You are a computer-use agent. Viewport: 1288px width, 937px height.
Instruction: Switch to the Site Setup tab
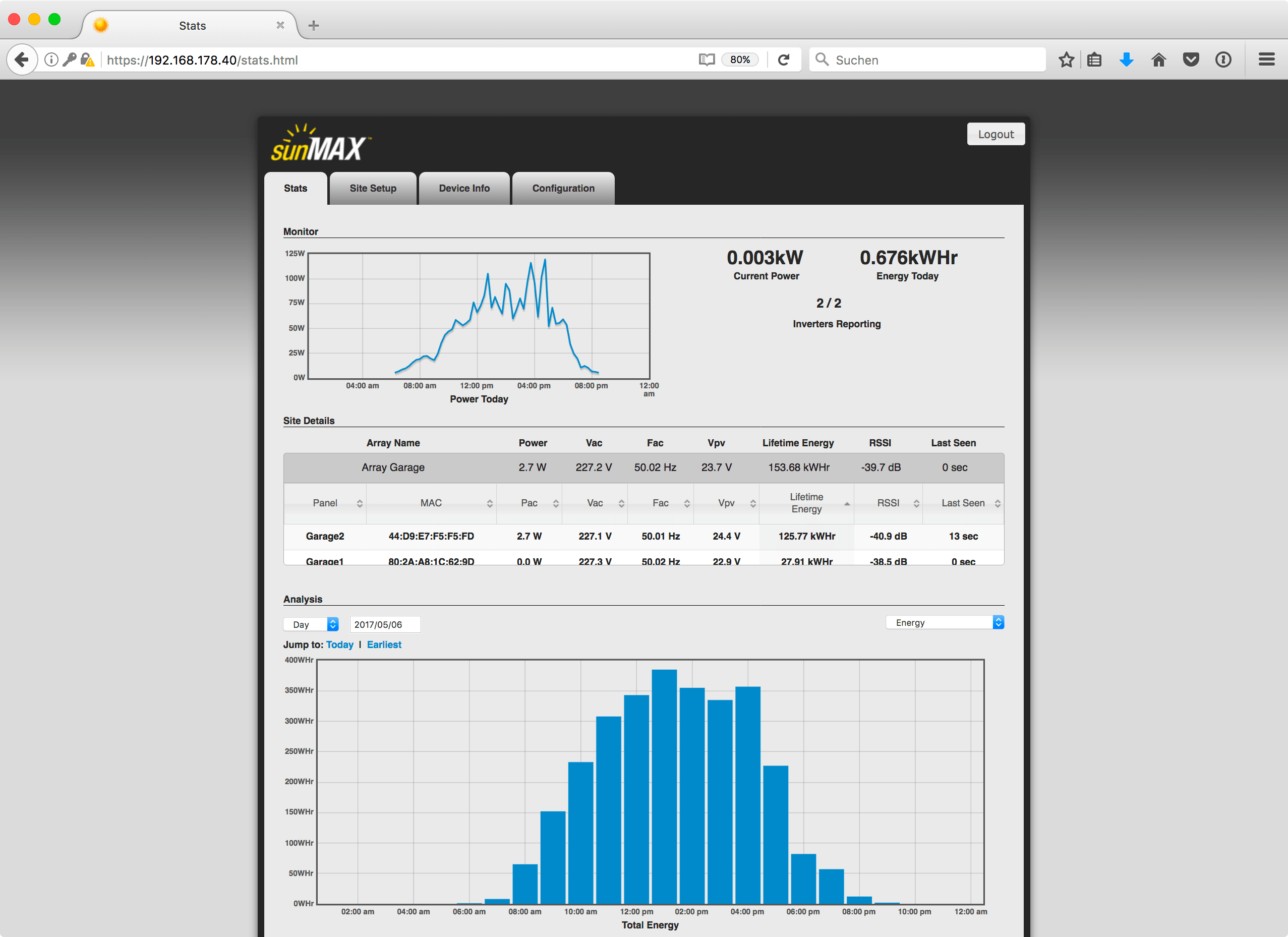(373, 188)
